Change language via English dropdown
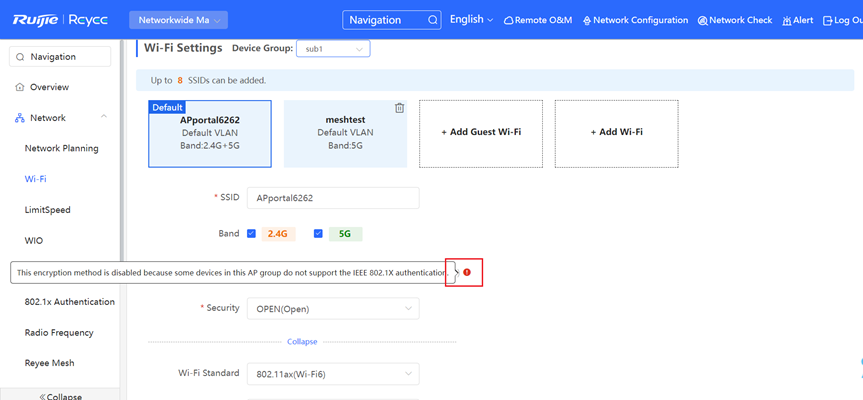The image size is (863, 400). pos(472,20)
